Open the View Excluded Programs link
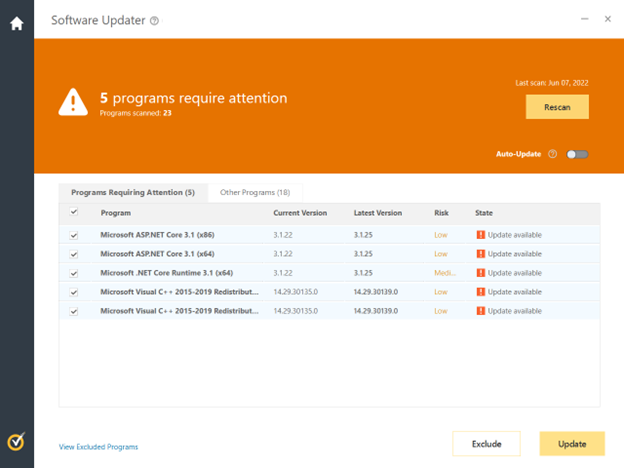Viewport: 624px width, 468px height. [98, 447]
